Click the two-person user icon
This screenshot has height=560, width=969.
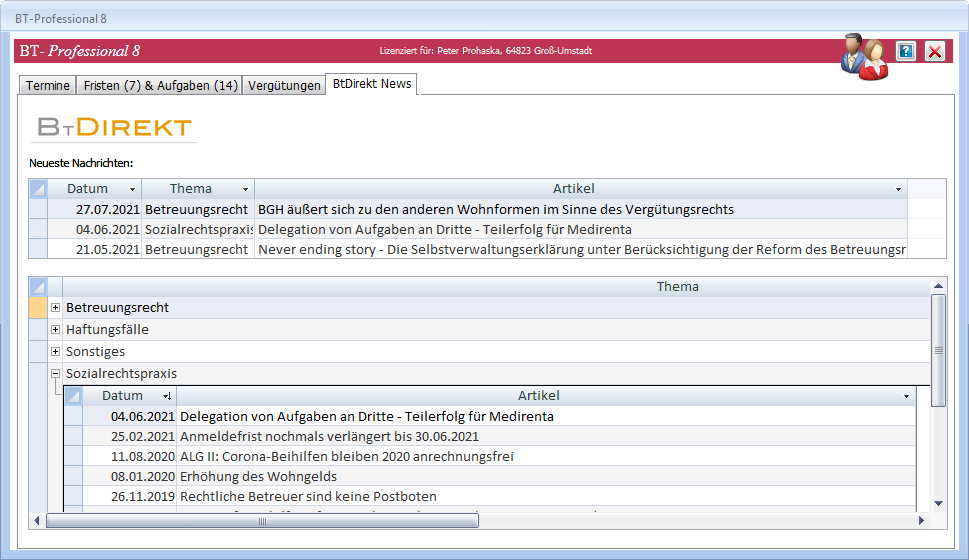[864, 56]
